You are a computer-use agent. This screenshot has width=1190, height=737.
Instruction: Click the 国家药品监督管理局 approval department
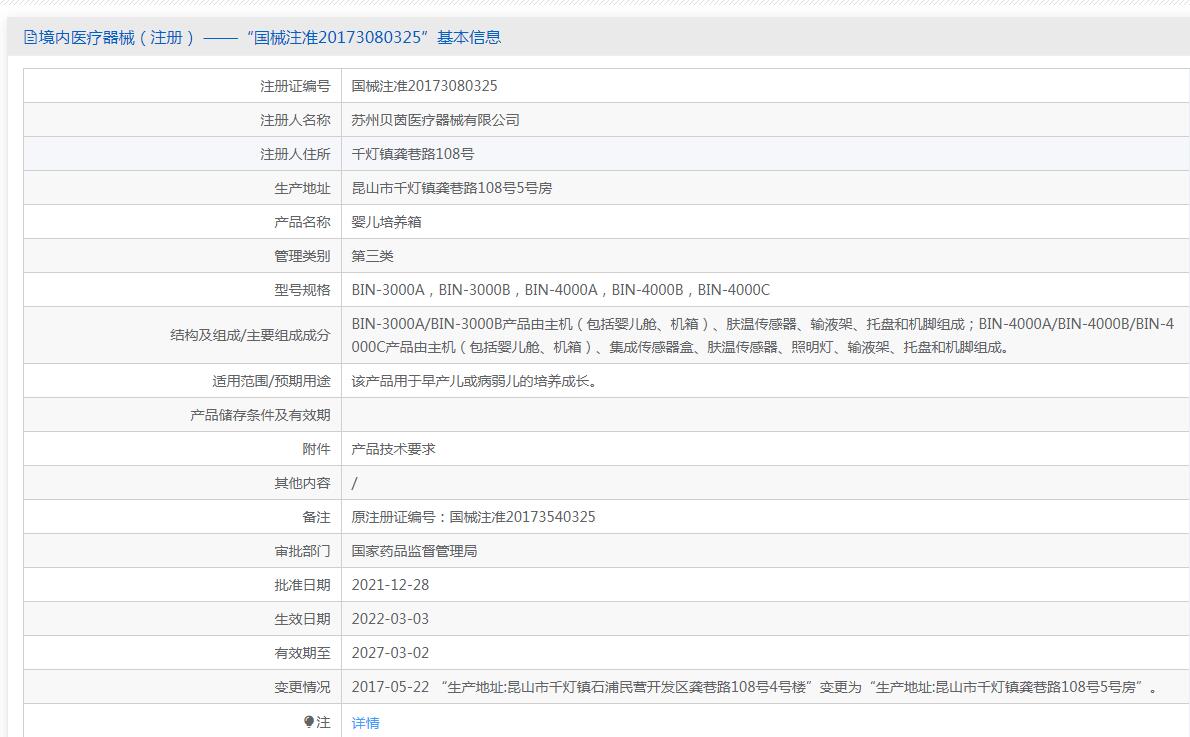(414, 551)
